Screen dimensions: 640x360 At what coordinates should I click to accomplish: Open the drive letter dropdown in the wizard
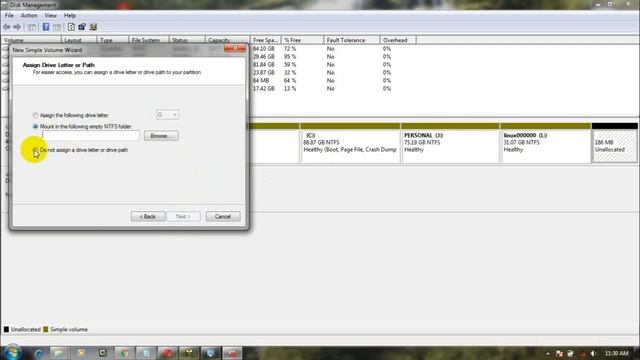(x=167, y=115)
